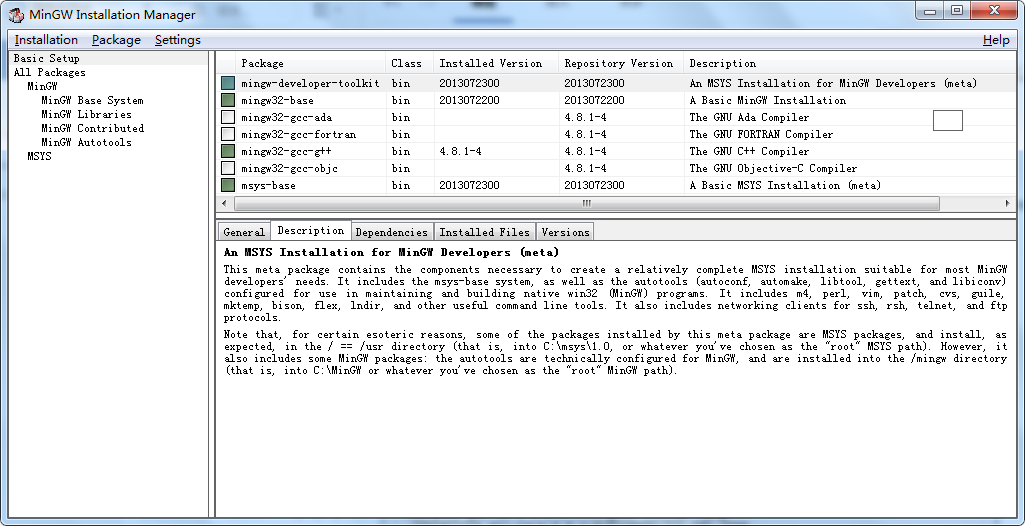Sort by Installed Version column header
This screenshot has width=1025, height=526.
[x=496, y=63]
